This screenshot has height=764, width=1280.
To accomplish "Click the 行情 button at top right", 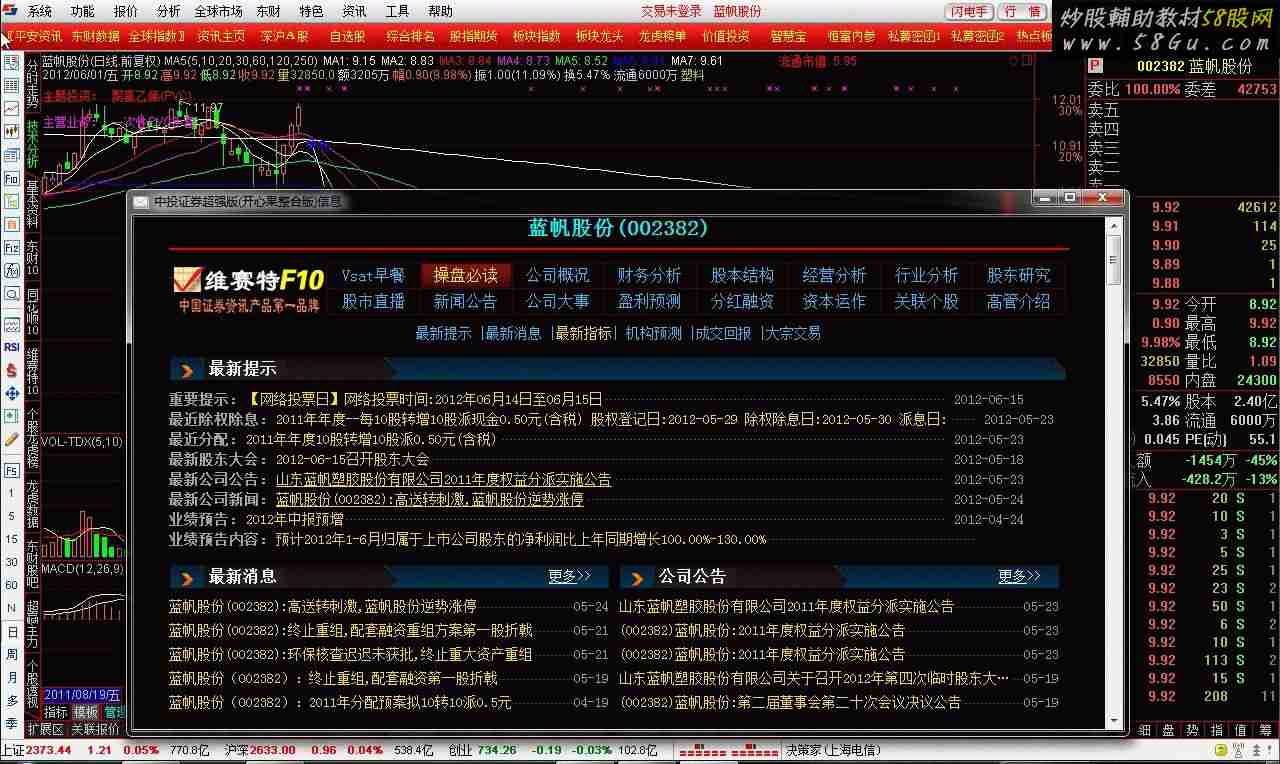I will 1022,12.
